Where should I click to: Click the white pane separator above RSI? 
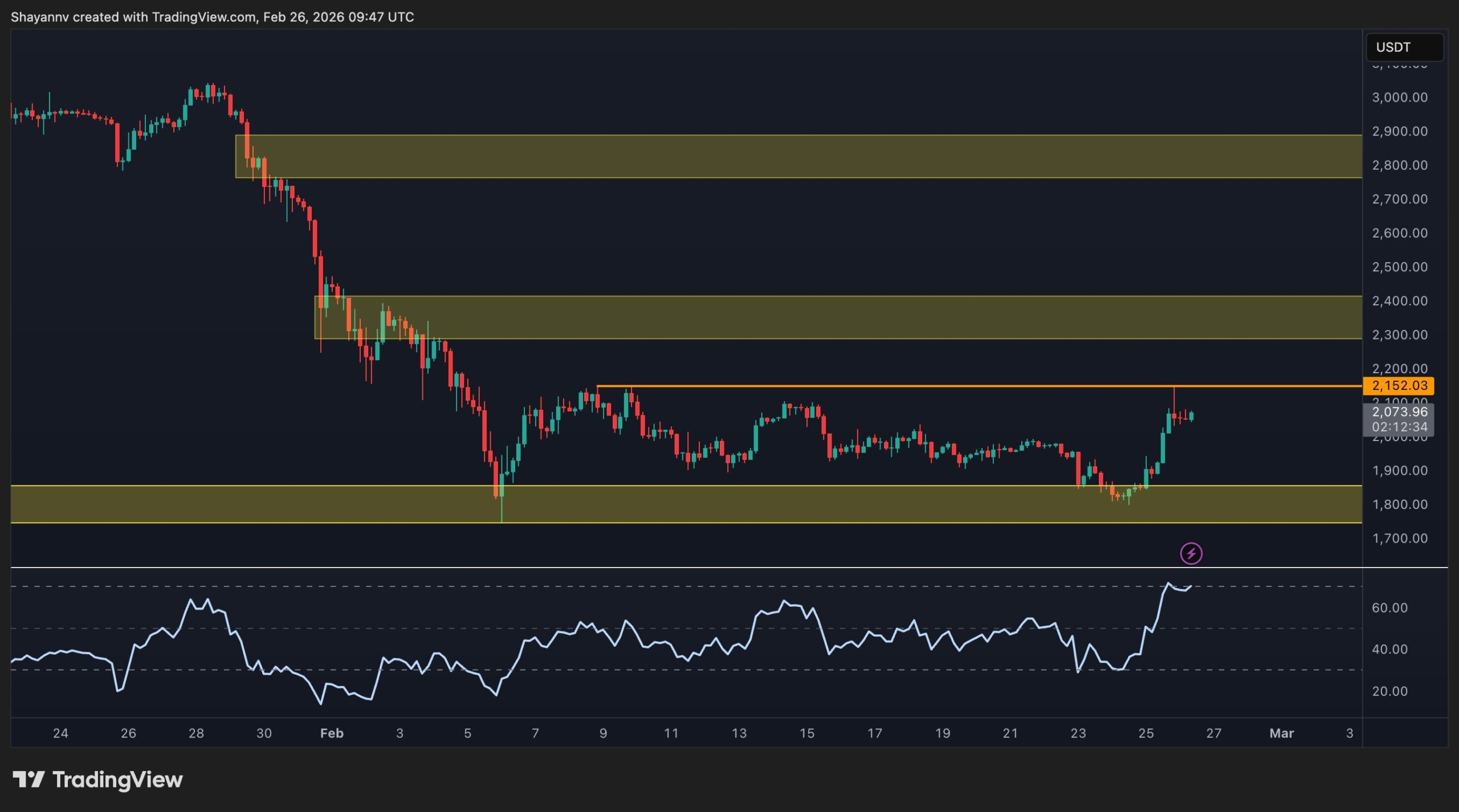[x=684, y=568]
